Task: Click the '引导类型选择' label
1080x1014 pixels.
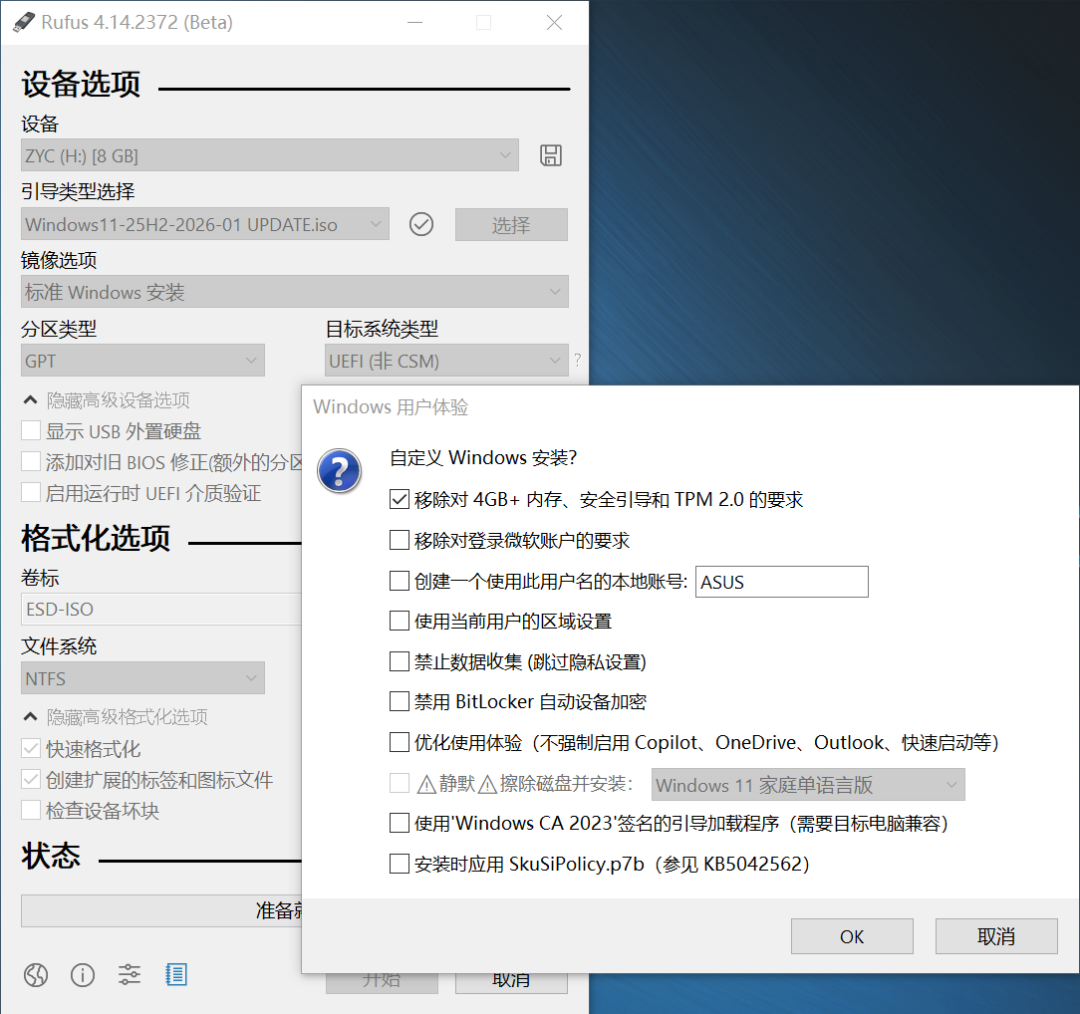Action: pos(78,192)
